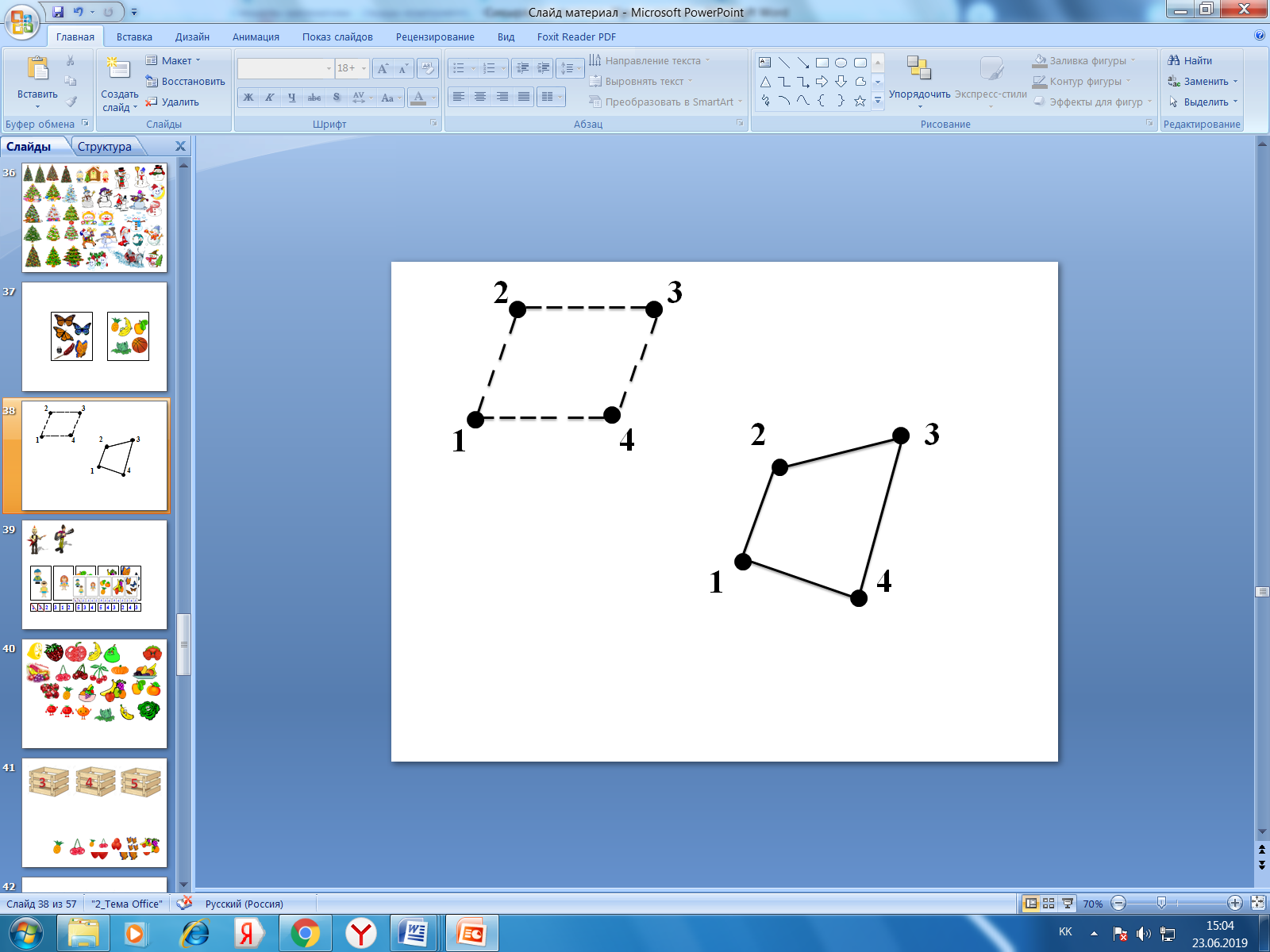Select the Oval shape in the shapes gallery
Viewport: 1270px width, 952px height.
tap(841, 62)
